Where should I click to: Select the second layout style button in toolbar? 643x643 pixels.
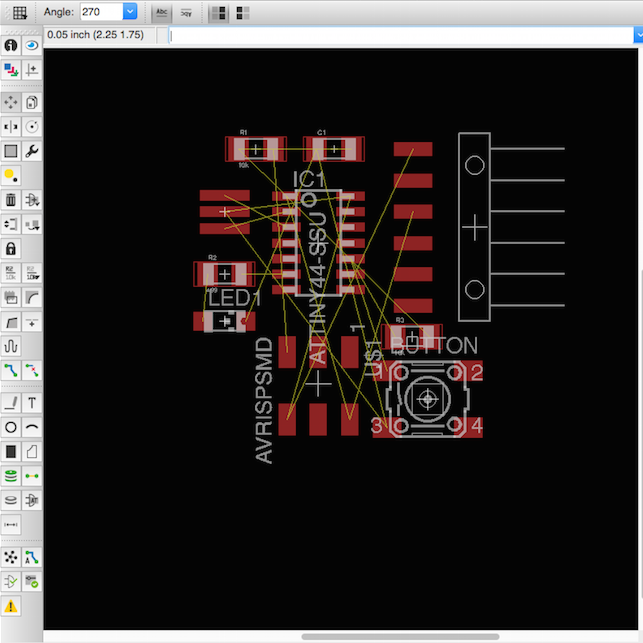pyautogui.click(x=243, y=13)
